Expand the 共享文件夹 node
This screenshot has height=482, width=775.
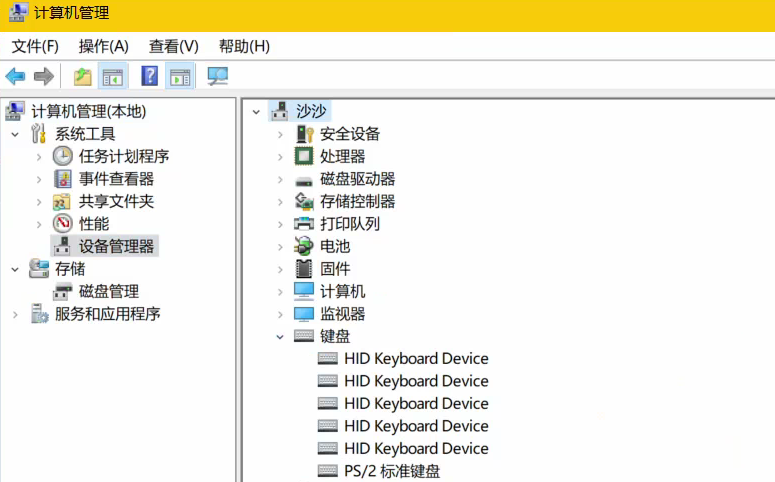39,202
